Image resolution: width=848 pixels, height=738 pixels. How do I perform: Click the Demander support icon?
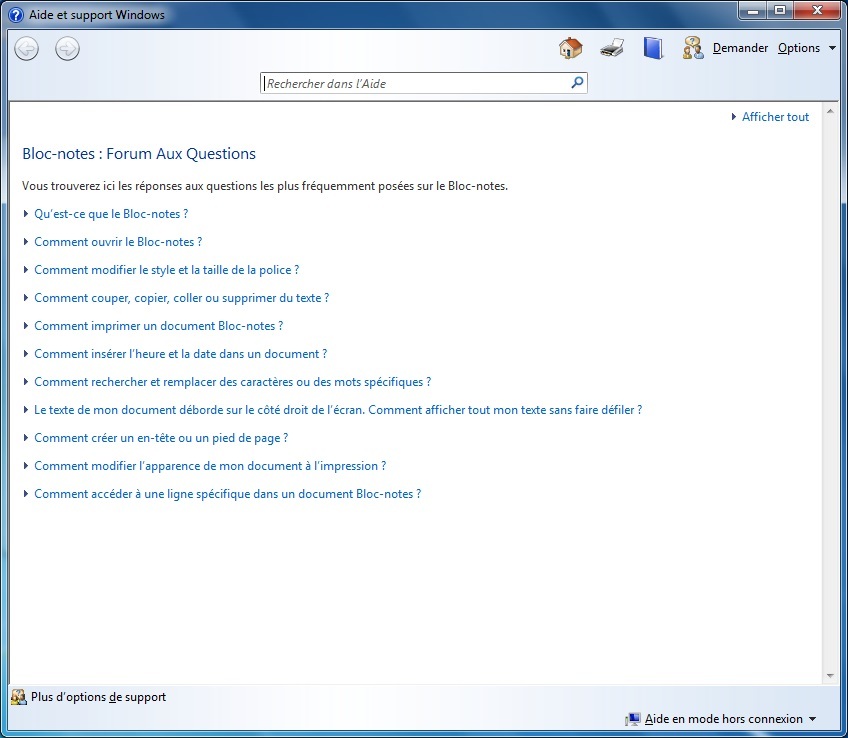(x=693, y=48)
